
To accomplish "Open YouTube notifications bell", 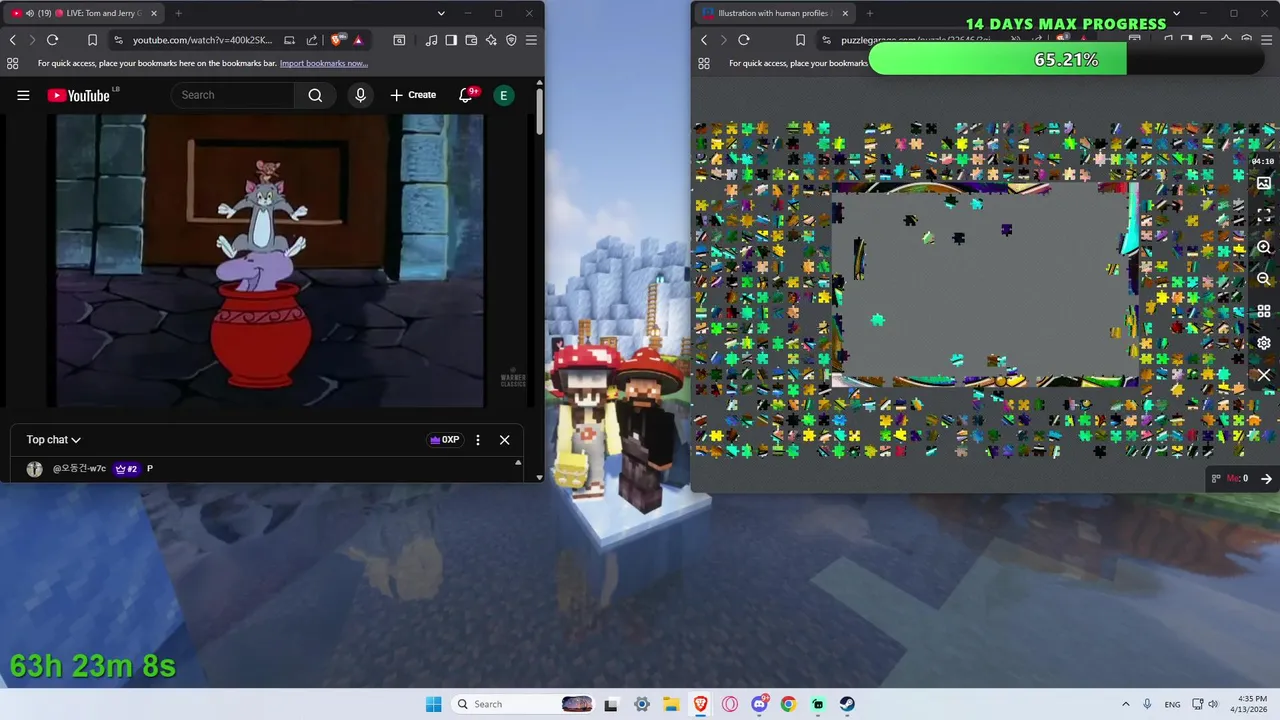I will [466, 95].
